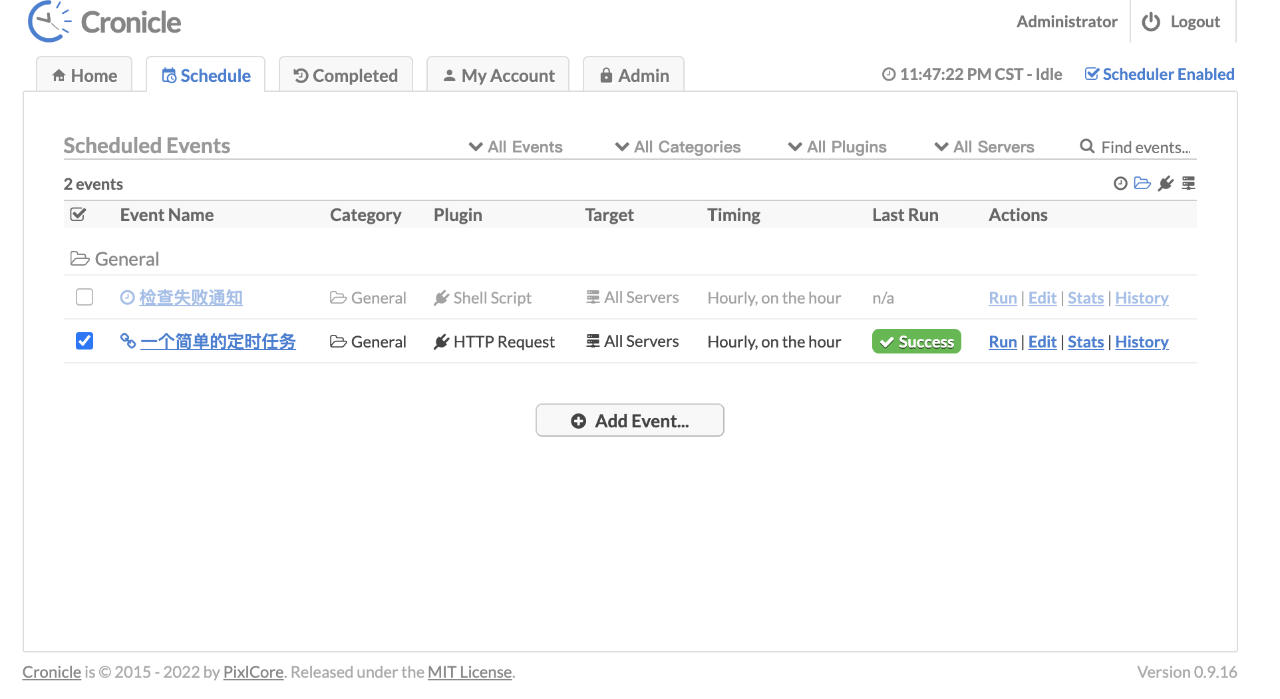Open the All Events filter dropdown
Image resolution: width=1280 pixels, height=699 pixels.
tap(516, 147)
